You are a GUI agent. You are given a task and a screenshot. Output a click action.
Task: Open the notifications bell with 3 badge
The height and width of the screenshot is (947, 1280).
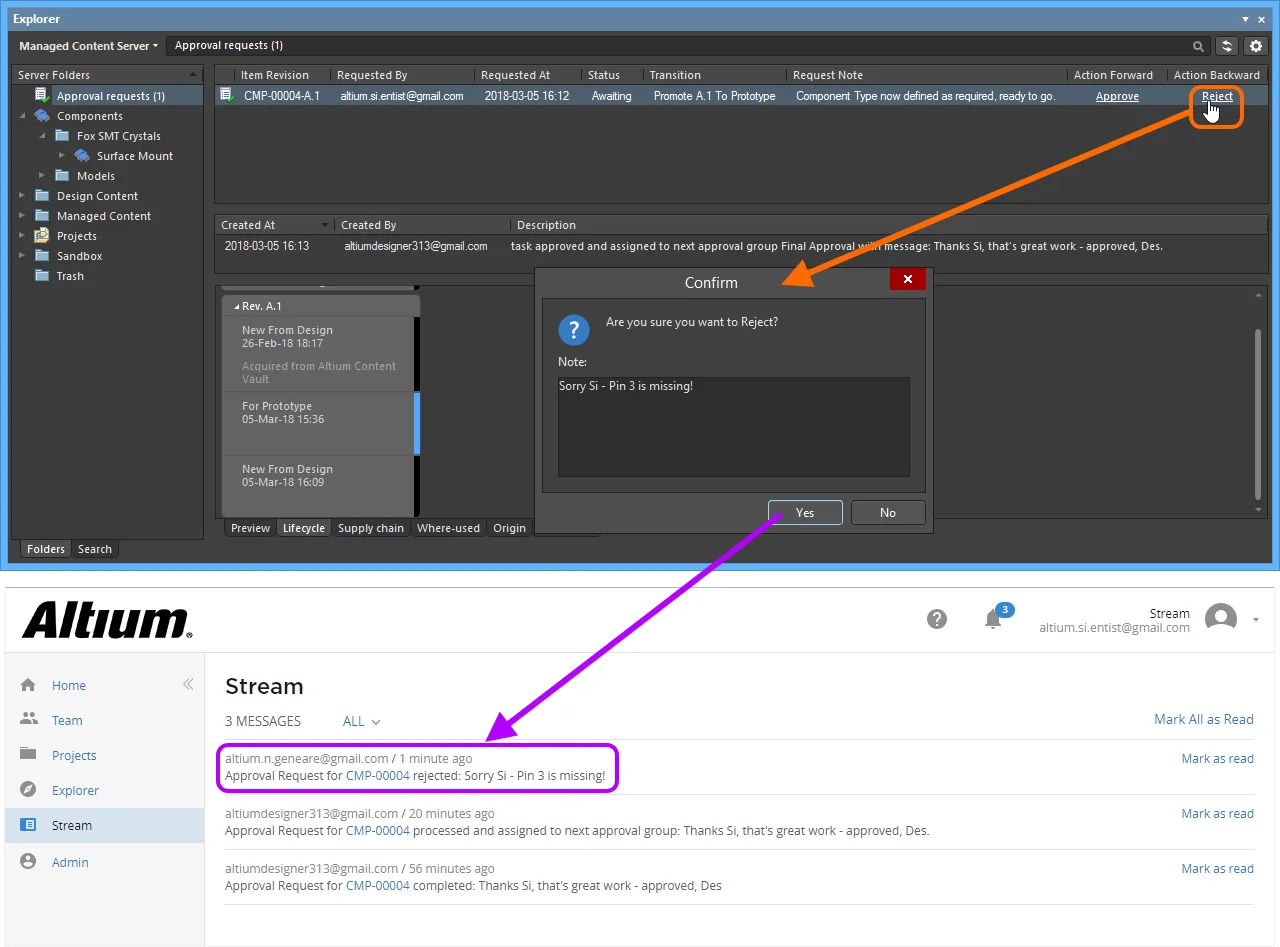pyautogui.click(x=994, y=618)
